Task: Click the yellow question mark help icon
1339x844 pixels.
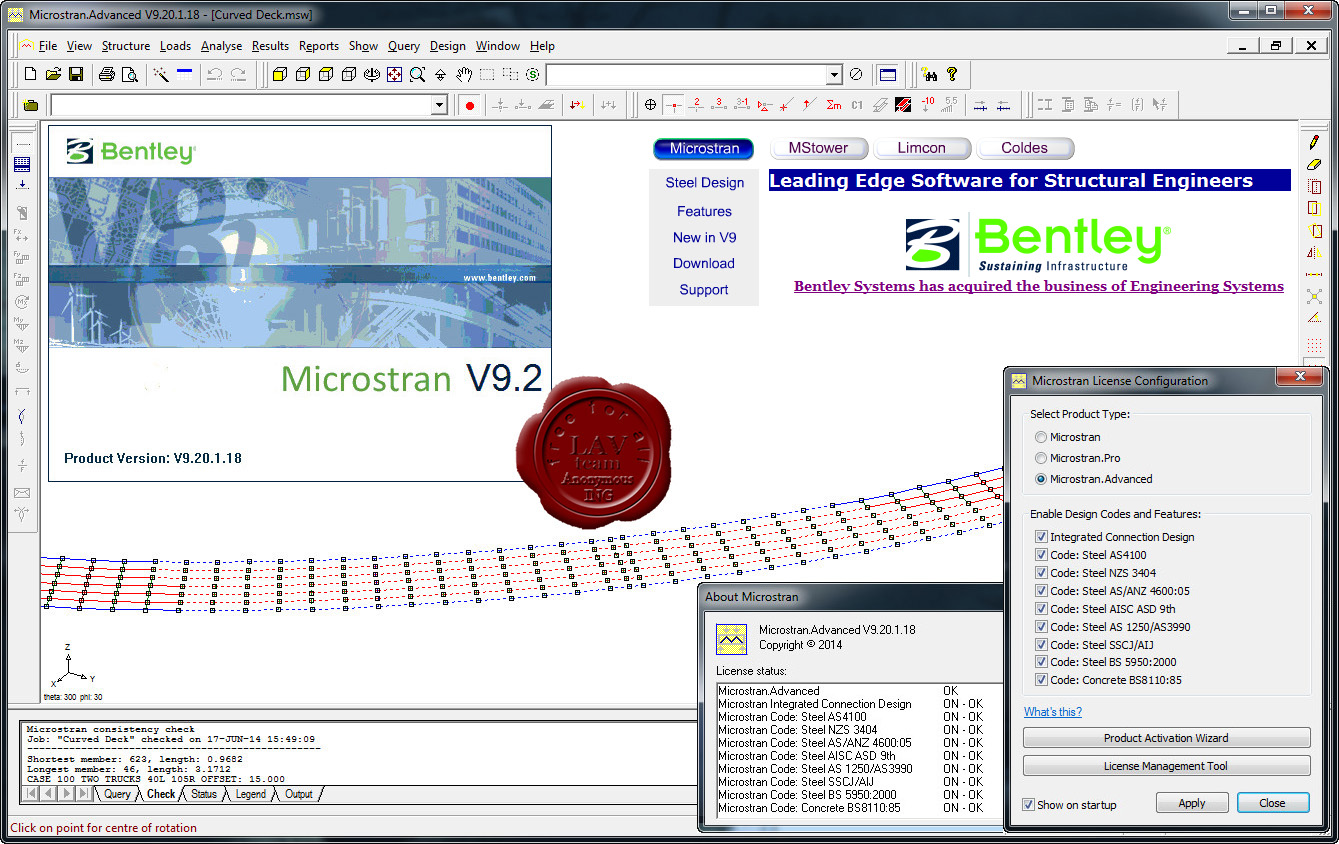Action: (x=952, y=74)
